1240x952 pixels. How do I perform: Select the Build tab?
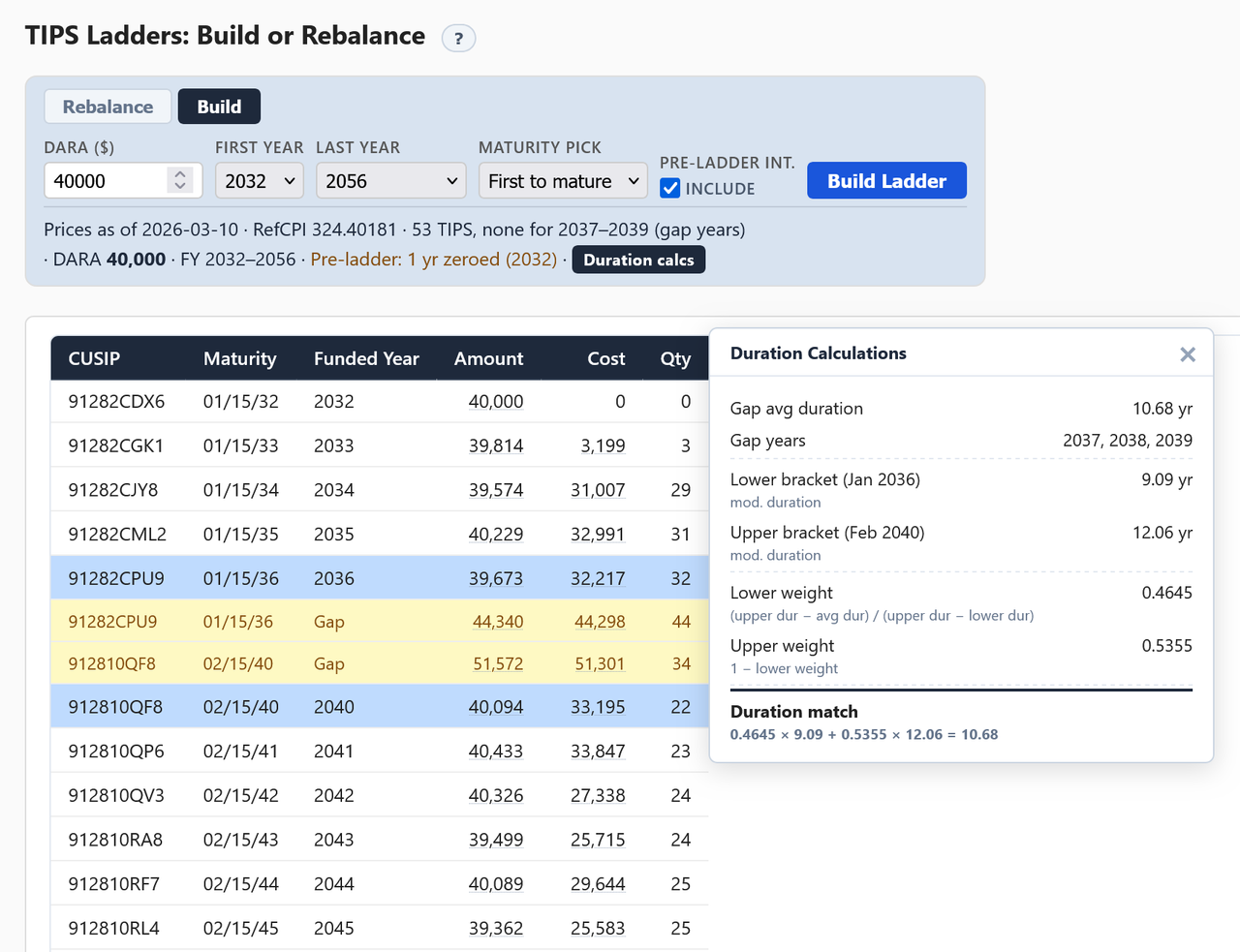click(219, 107)
